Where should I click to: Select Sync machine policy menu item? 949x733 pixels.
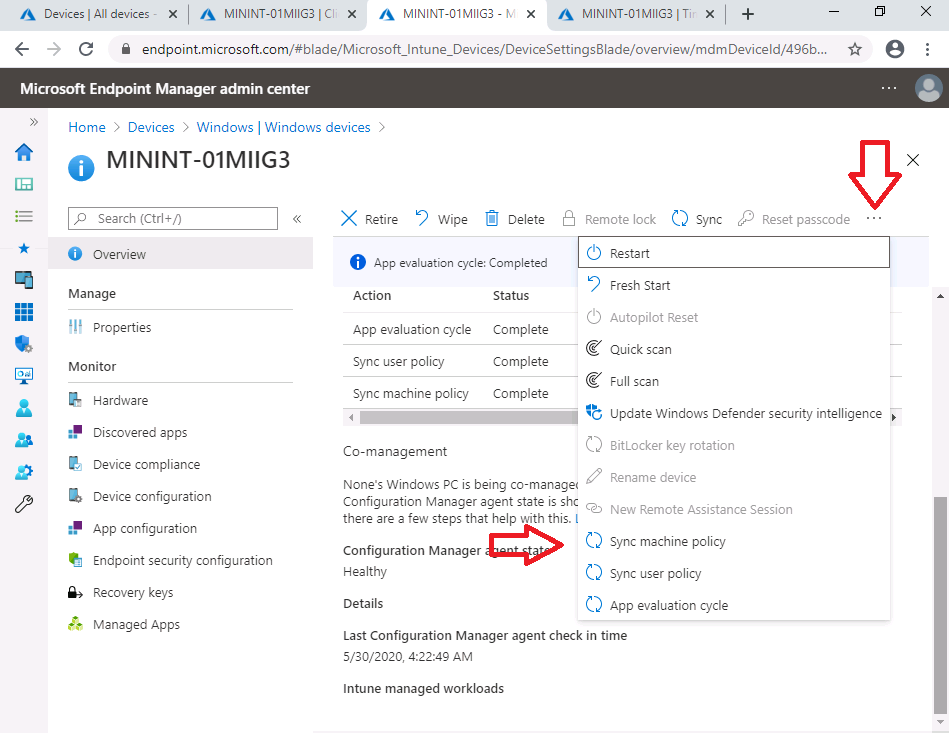734,542
